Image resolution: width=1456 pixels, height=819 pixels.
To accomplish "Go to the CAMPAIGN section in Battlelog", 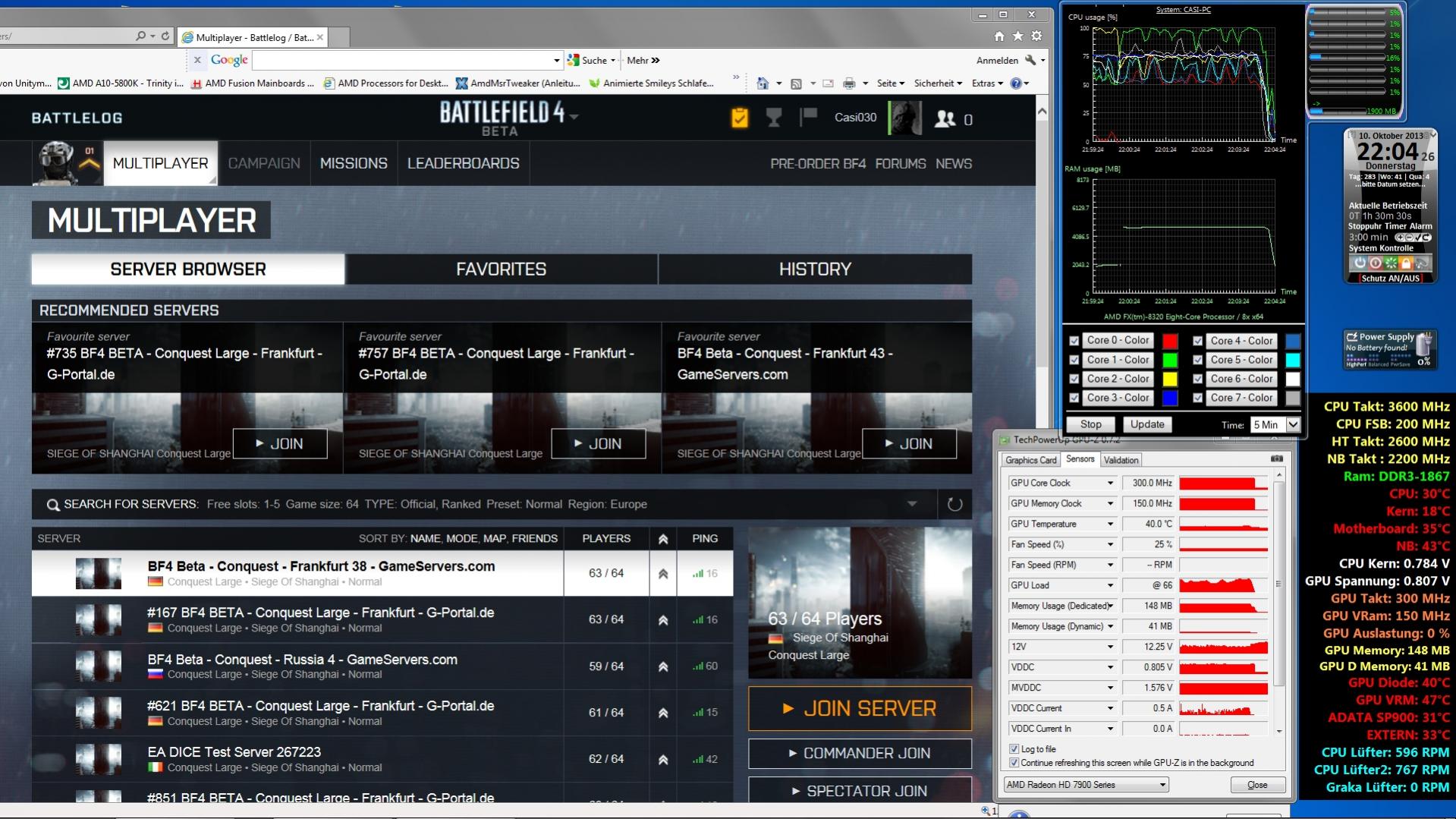I will tap(264, 163).
